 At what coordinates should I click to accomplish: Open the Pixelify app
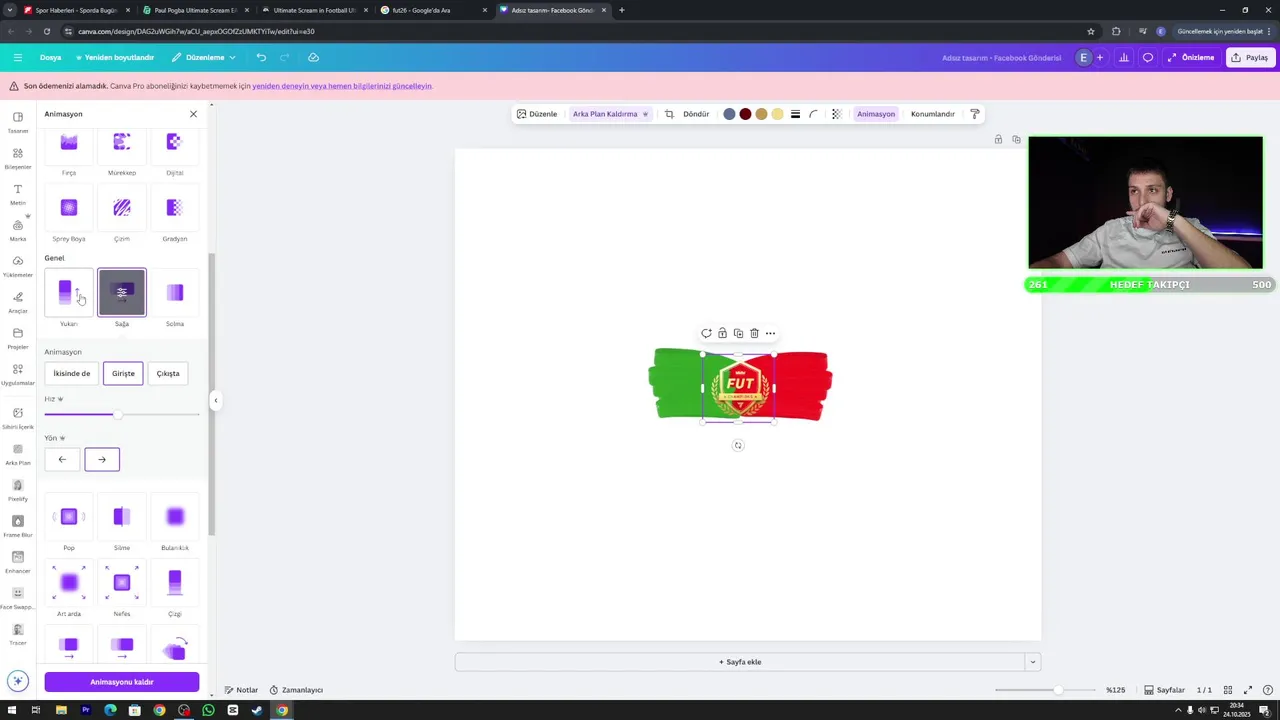tap(18, 490)
